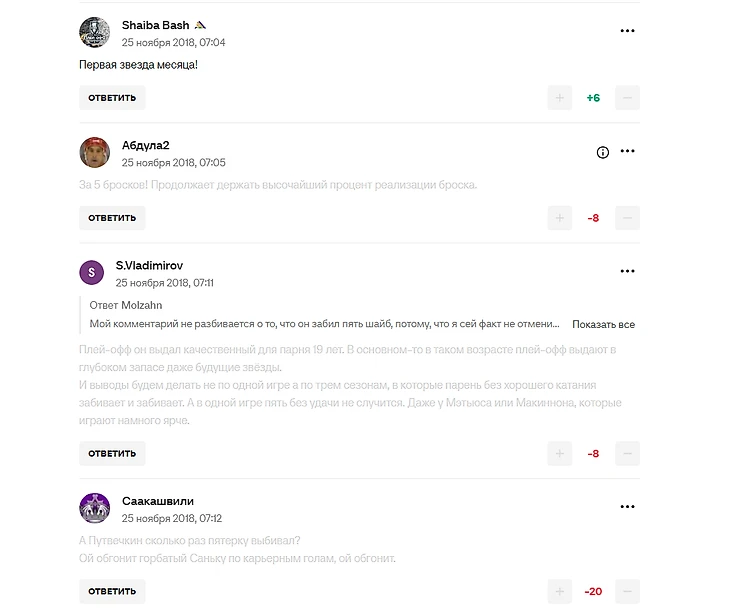Viewport: 730px width, 616px height.
Task: Reply to Shaiba Bash via Ответить
Action: [112, 98]
